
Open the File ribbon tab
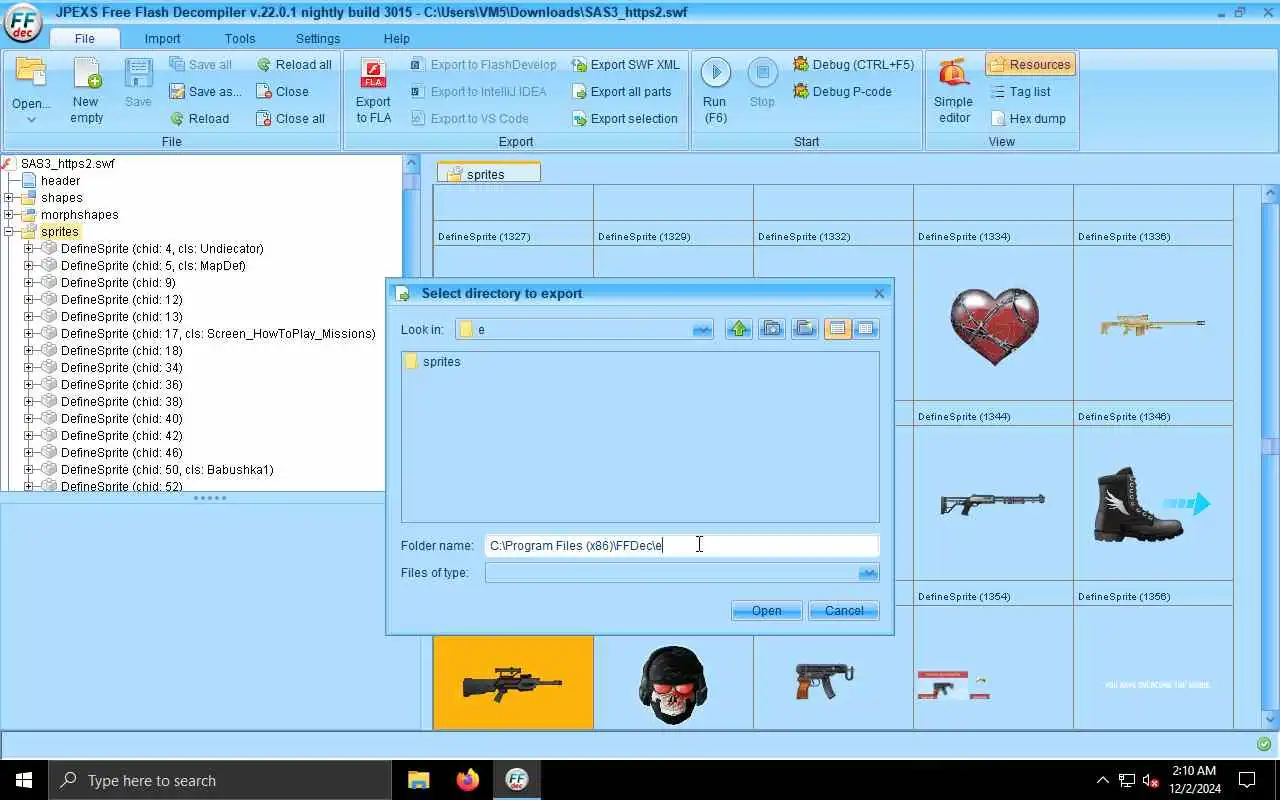(x=84, y=38)
